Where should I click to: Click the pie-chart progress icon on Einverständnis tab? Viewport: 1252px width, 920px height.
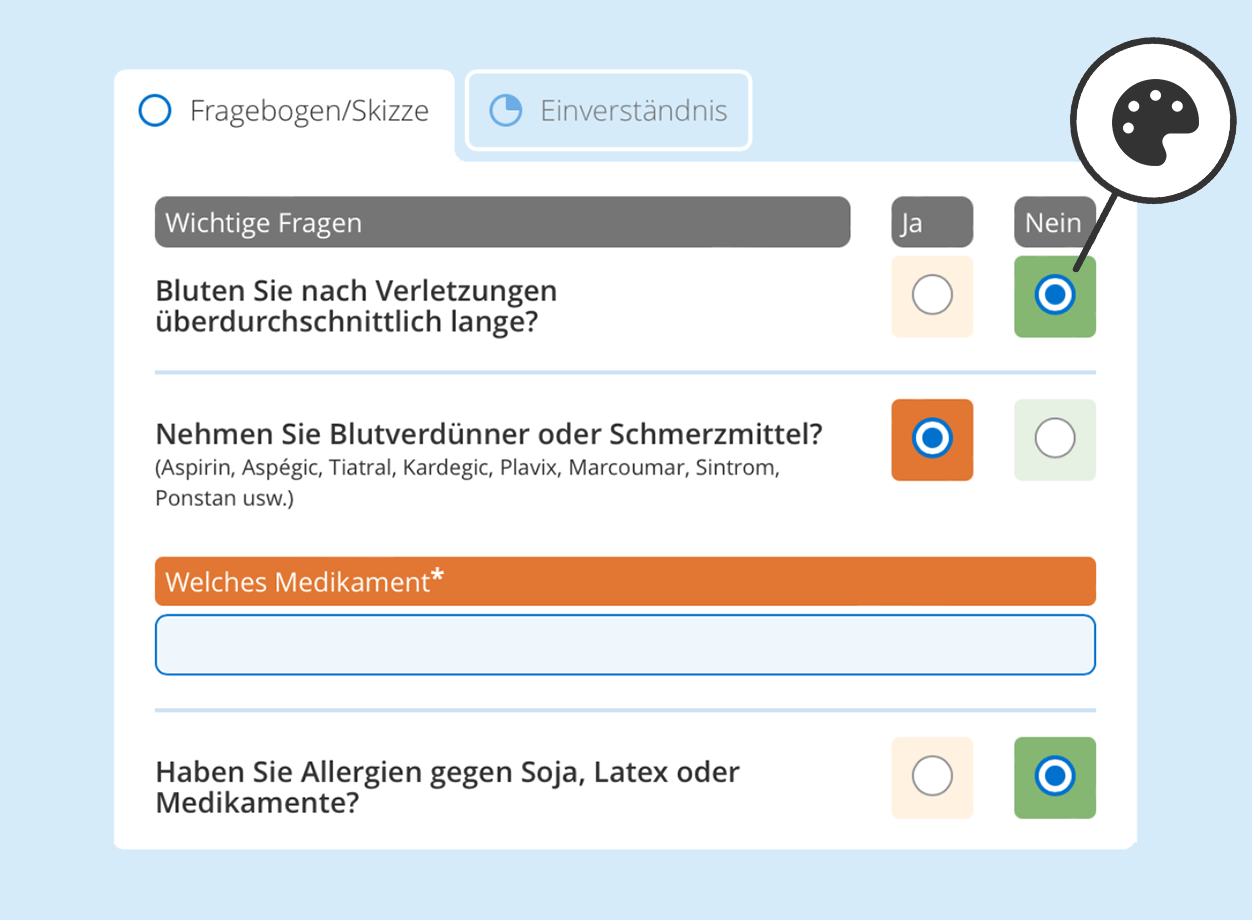pyautogui.click(x=508, y=110)
